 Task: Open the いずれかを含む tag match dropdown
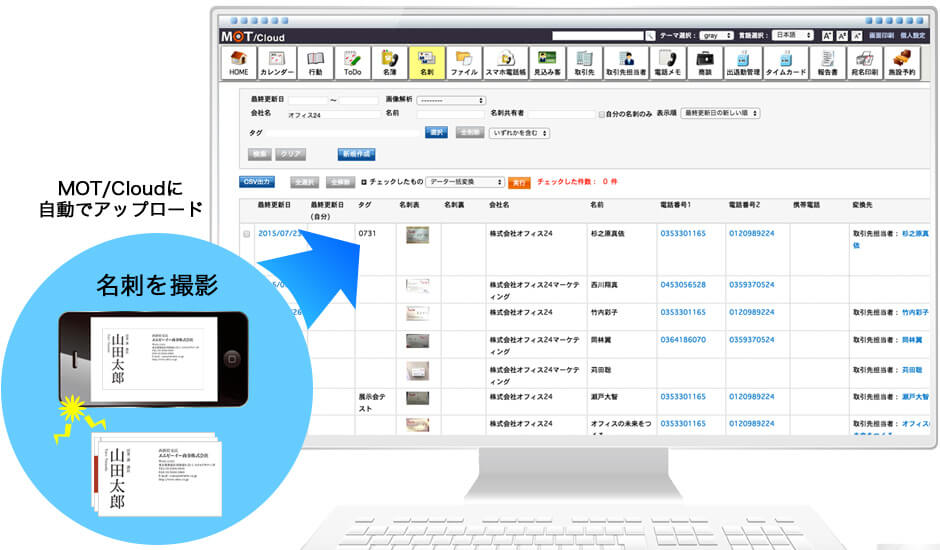click(x=520, y=133)
